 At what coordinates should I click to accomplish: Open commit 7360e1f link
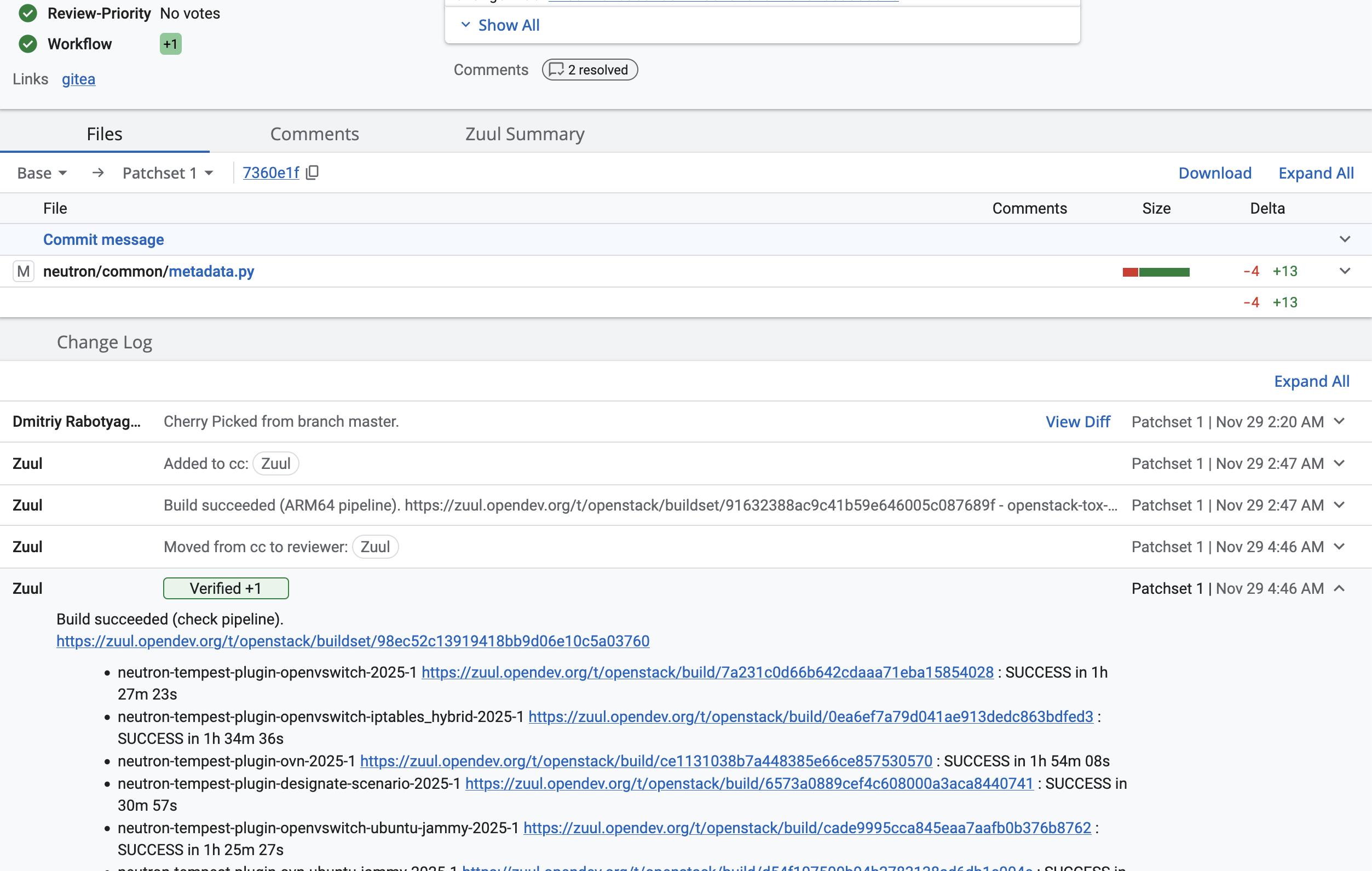pos(271,173)
